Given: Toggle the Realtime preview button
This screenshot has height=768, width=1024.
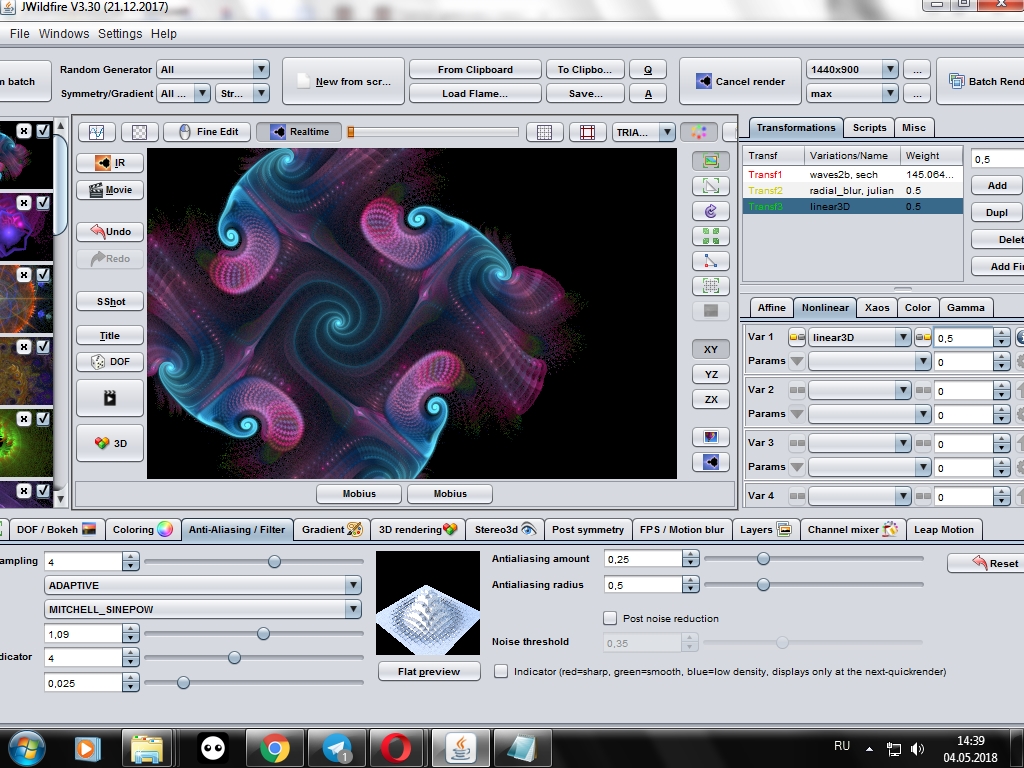Looking at the screenshot, I should 299,132.
